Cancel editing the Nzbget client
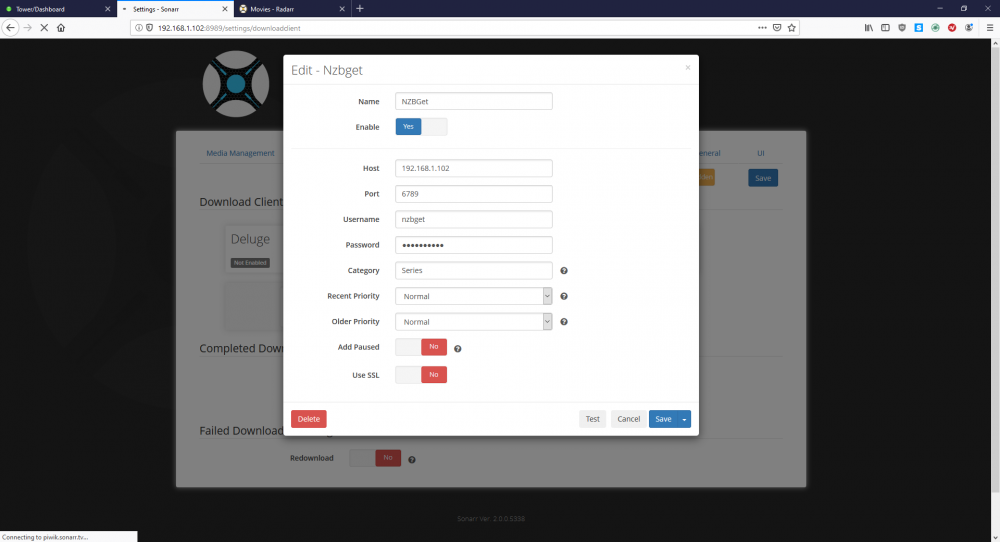Screen dimensions: 1000x542 pyautogui.click(x=628, y=419)
